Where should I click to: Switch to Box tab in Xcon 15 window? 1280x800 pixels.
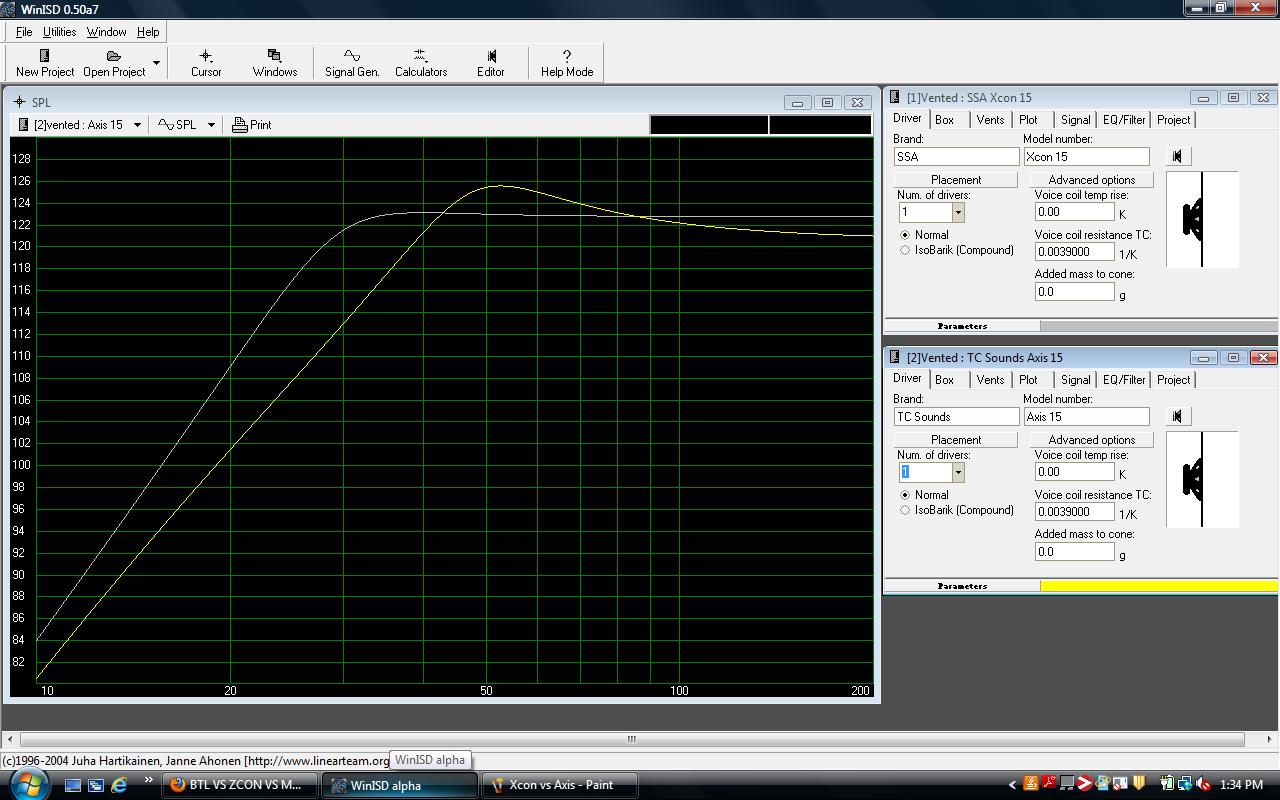click(x=944, y=120)
